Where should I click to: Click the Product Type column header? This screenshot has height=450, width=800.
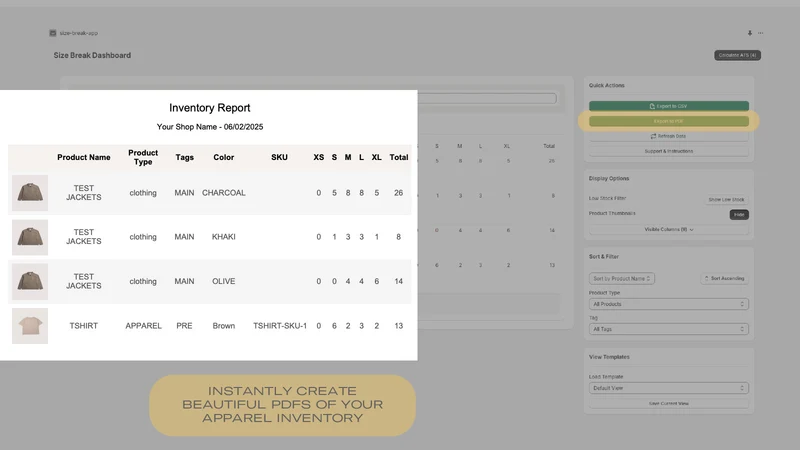pos(143,157)
